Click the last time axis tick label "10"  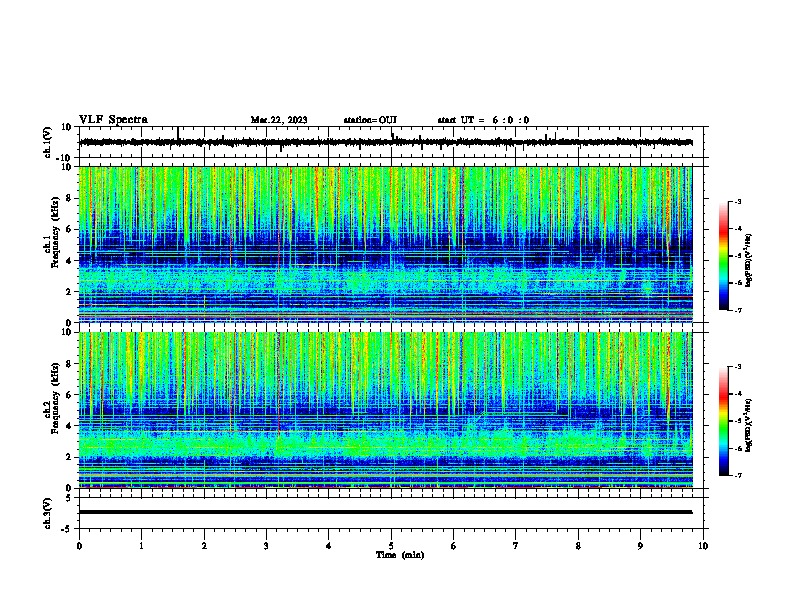pyautogui.click(x=703, y=546)
